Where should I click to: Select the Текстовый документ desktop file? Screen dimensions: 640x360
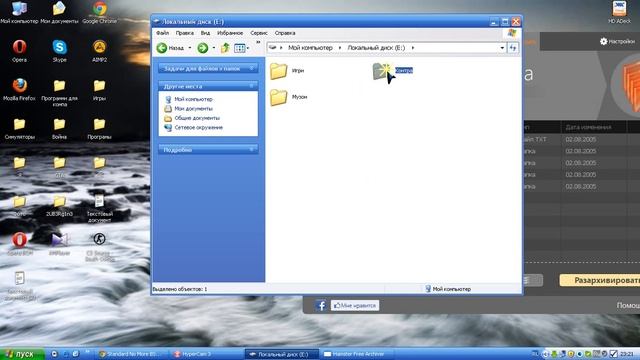point(100,202)
